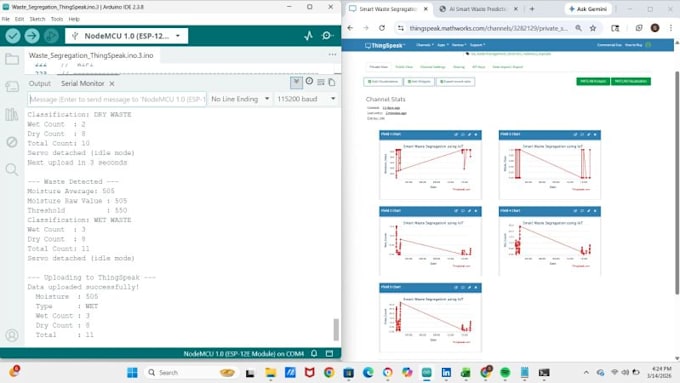Screen dimensions: 680x383
Task: Open the Public View tab in ThingSpeak
Action: point(404,67)
